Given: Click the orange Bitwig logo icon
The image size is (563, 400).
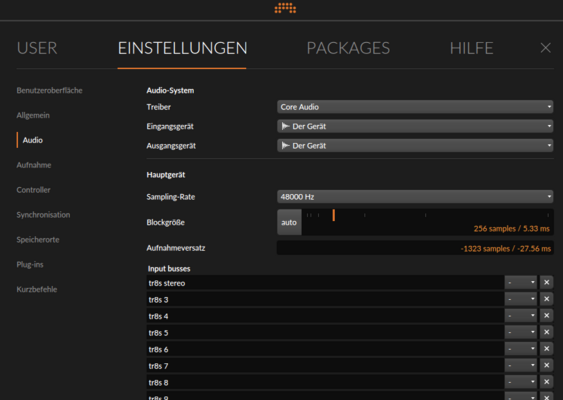Looking at the screenshot, I should (x=285, y=8).
